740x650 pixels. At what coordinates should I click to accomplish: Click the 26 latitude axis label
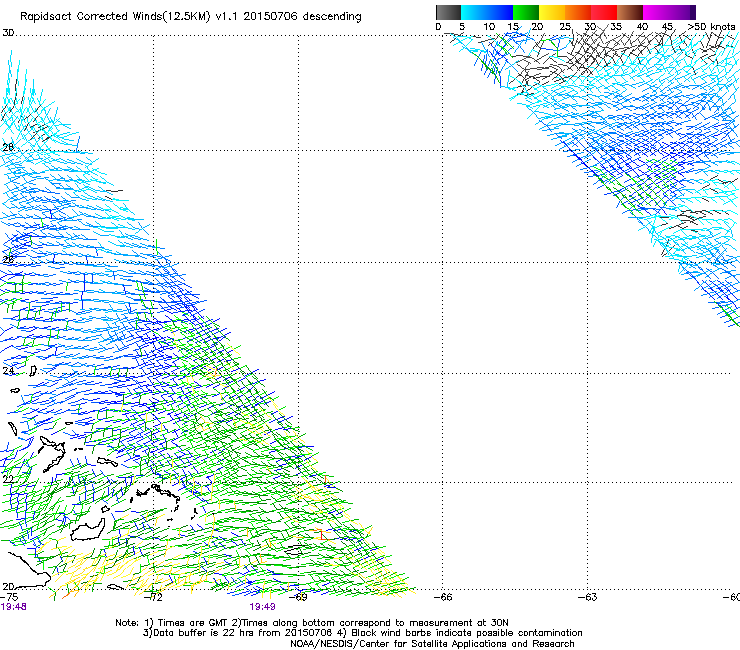tap(8, 260)
